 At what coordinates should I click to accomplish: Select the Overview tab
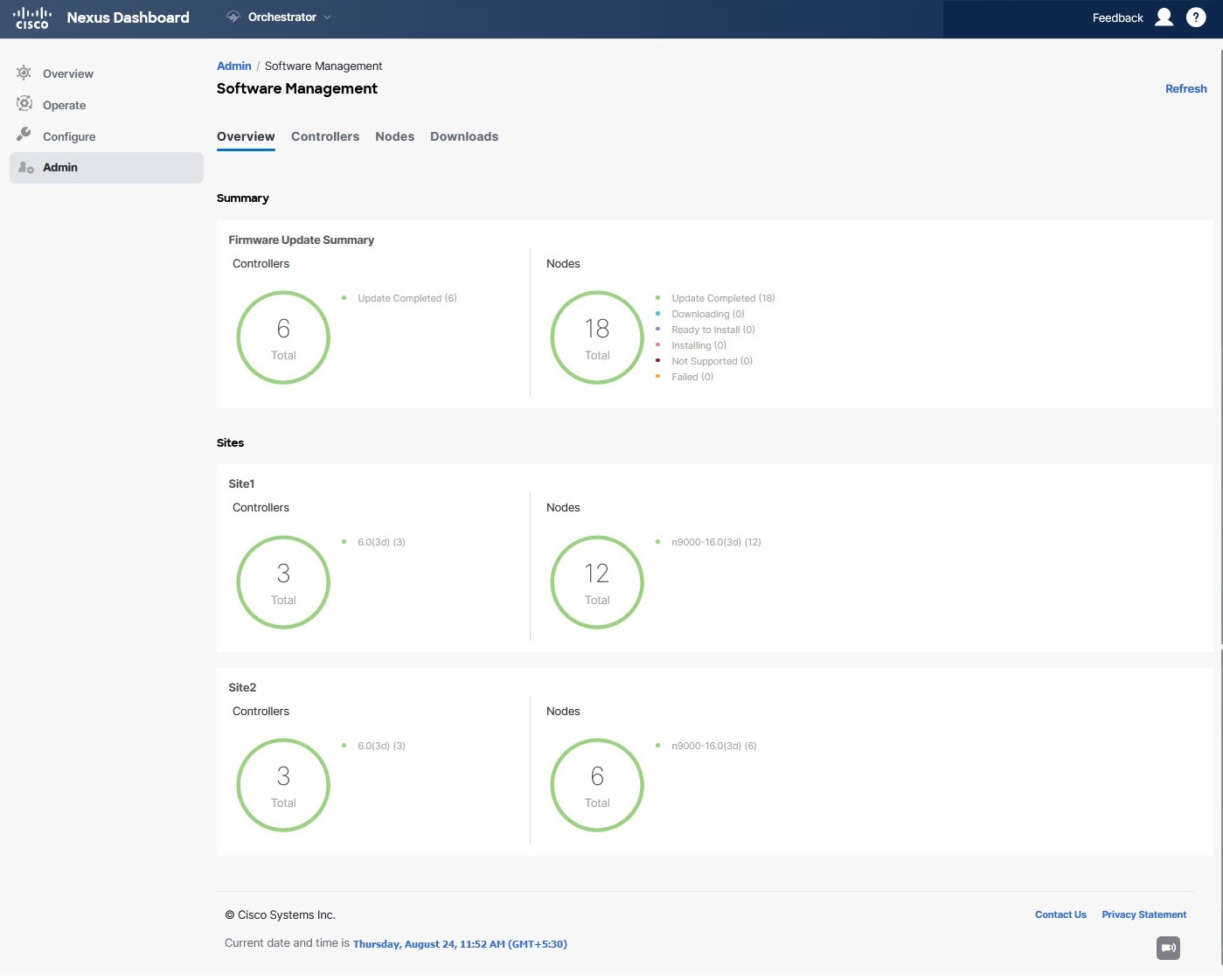(x=246, y=136)
